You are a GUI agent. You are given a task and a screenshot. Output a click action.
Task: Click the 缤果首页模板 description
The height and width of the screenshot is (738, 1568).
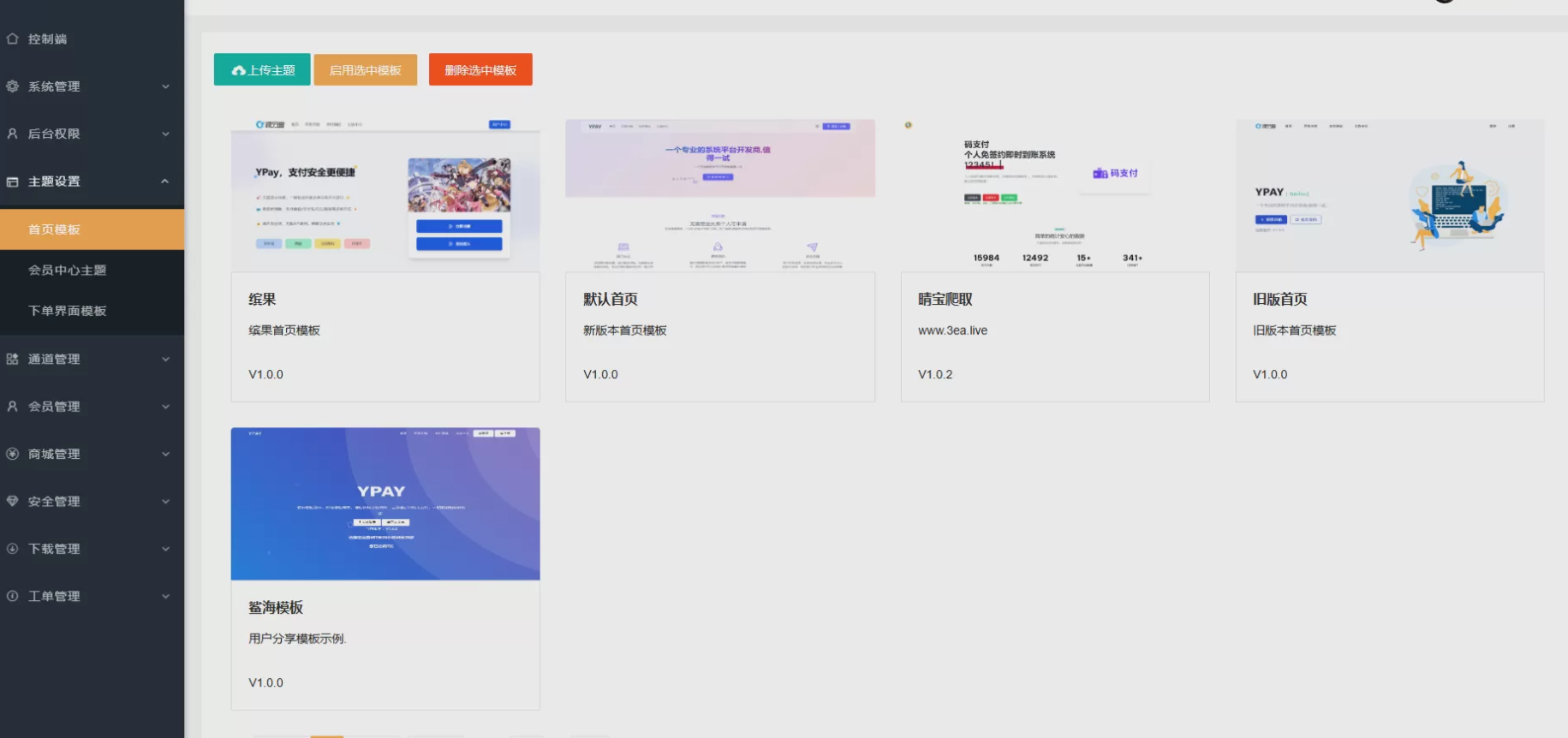284,330
